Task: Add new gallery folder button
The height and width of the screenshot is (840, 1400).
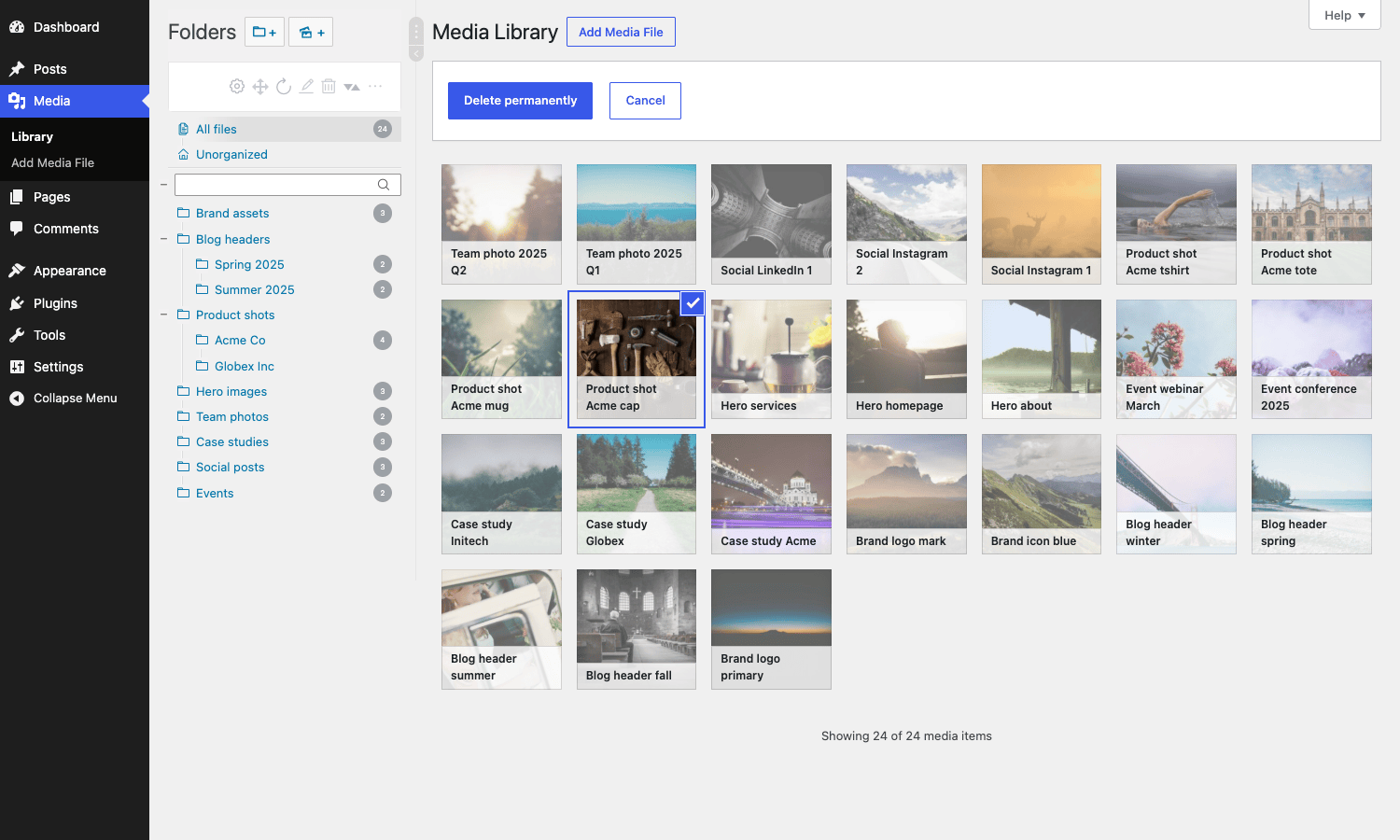Action: coord(311,32)
